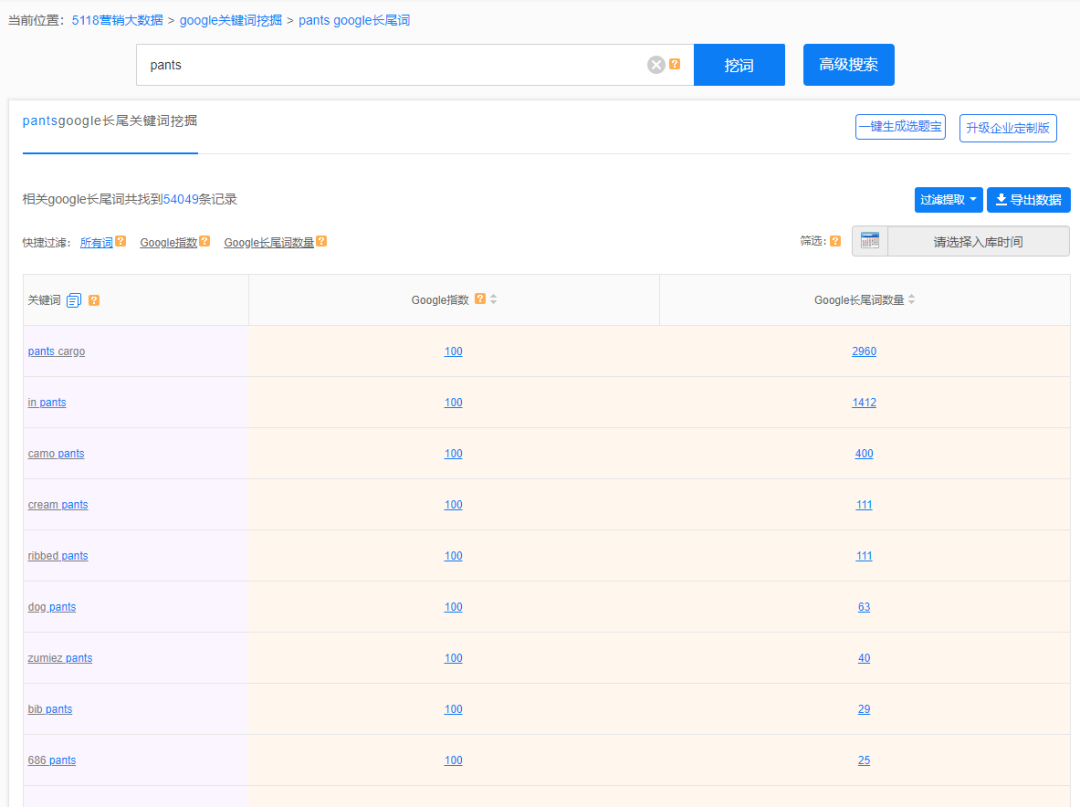Open help icon next to 筛选 label
This screenshot has width=1080, height=807.
point(835,241)
